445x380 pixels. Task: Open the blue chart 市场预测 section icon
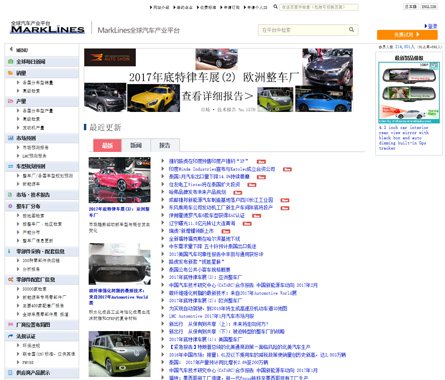pyautogui.click(x=11, y=138)
